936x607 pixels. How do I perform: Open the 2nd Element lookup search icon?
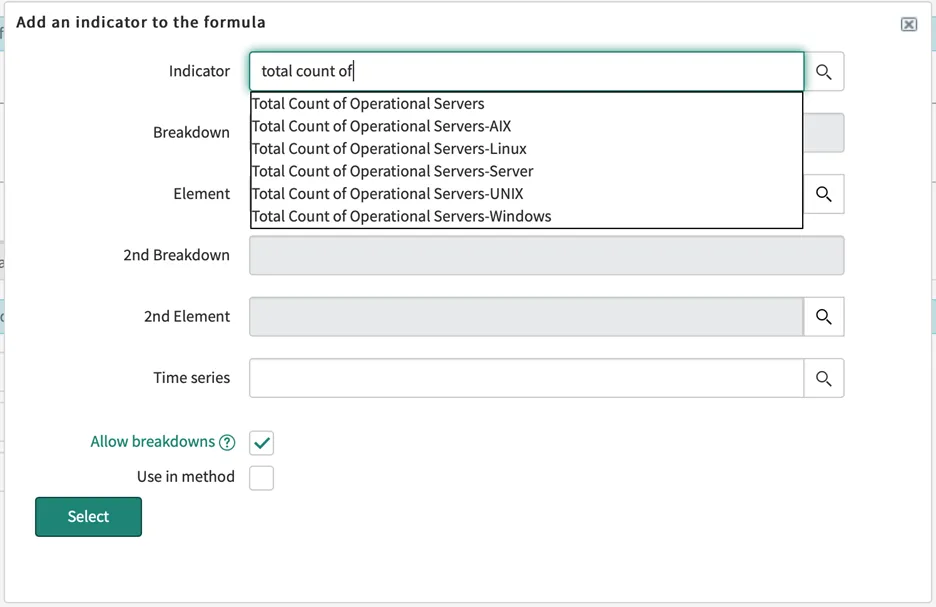823,317
